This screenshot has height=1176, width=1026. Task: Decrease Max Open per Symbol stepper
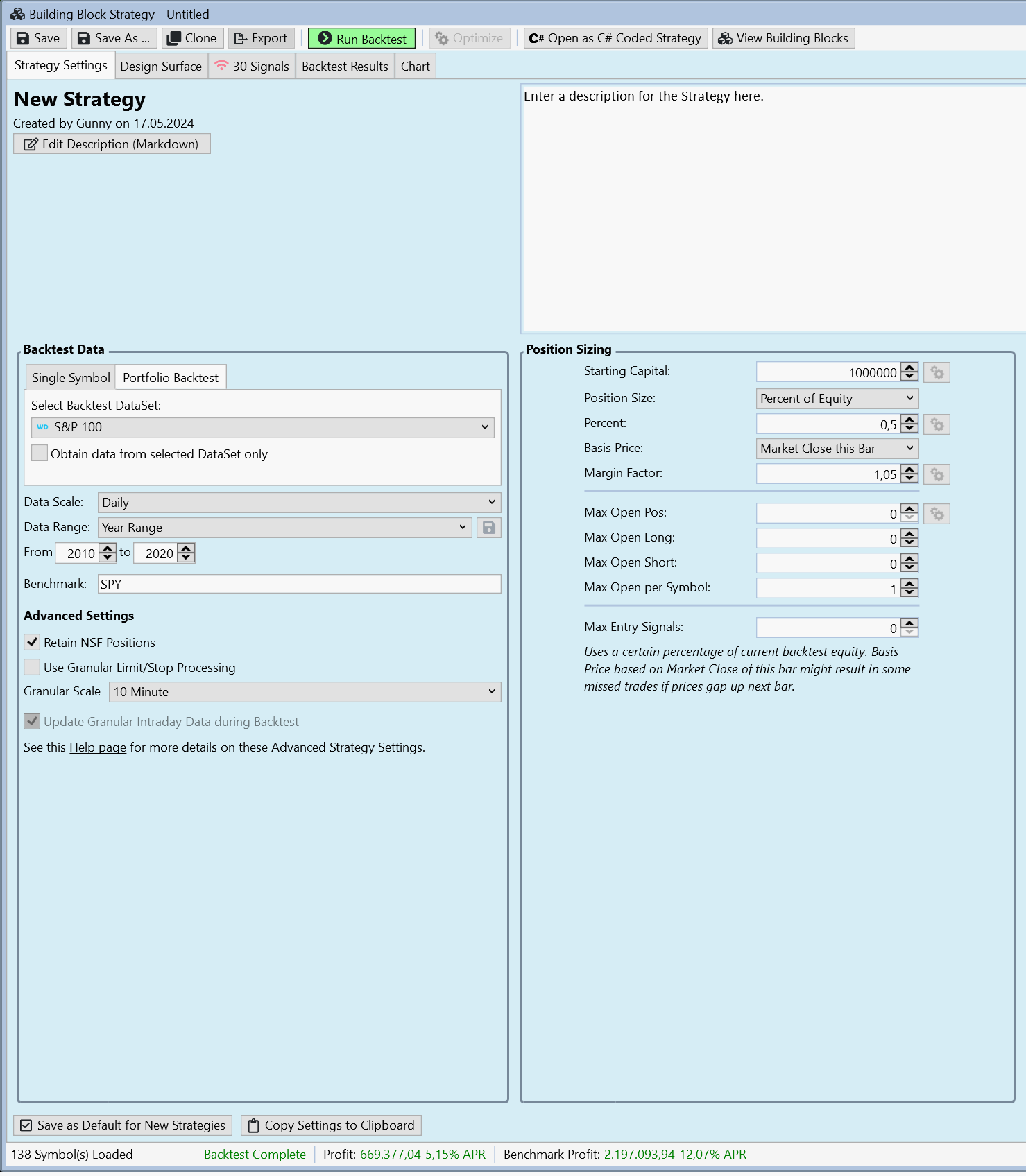tap(909, 593)
